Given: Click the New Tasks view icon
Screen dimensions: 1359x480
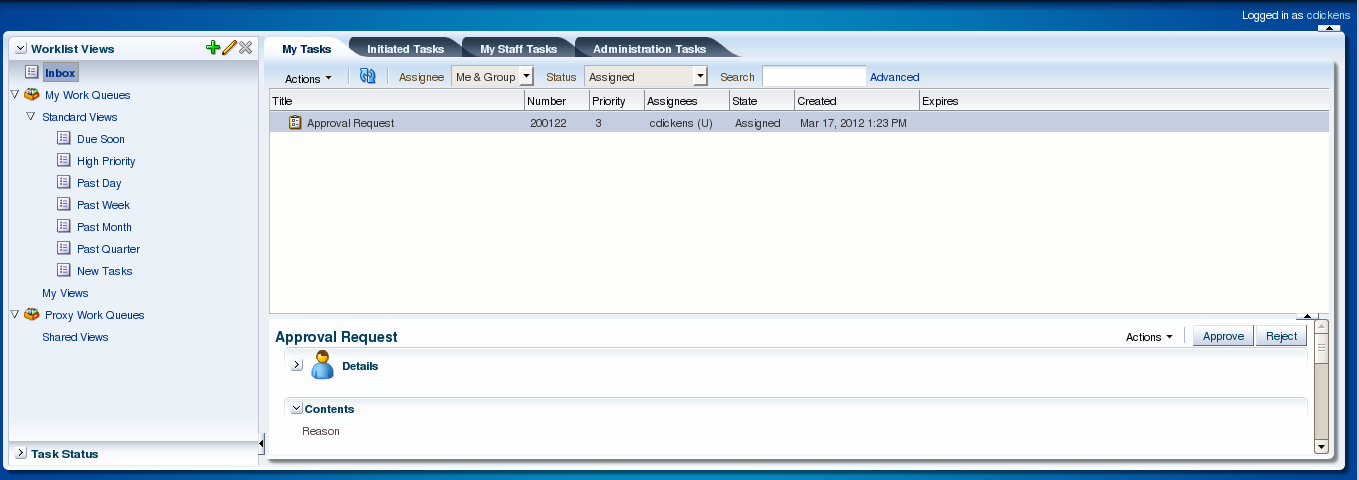Looking at the screenshot, I should point(64,271).
